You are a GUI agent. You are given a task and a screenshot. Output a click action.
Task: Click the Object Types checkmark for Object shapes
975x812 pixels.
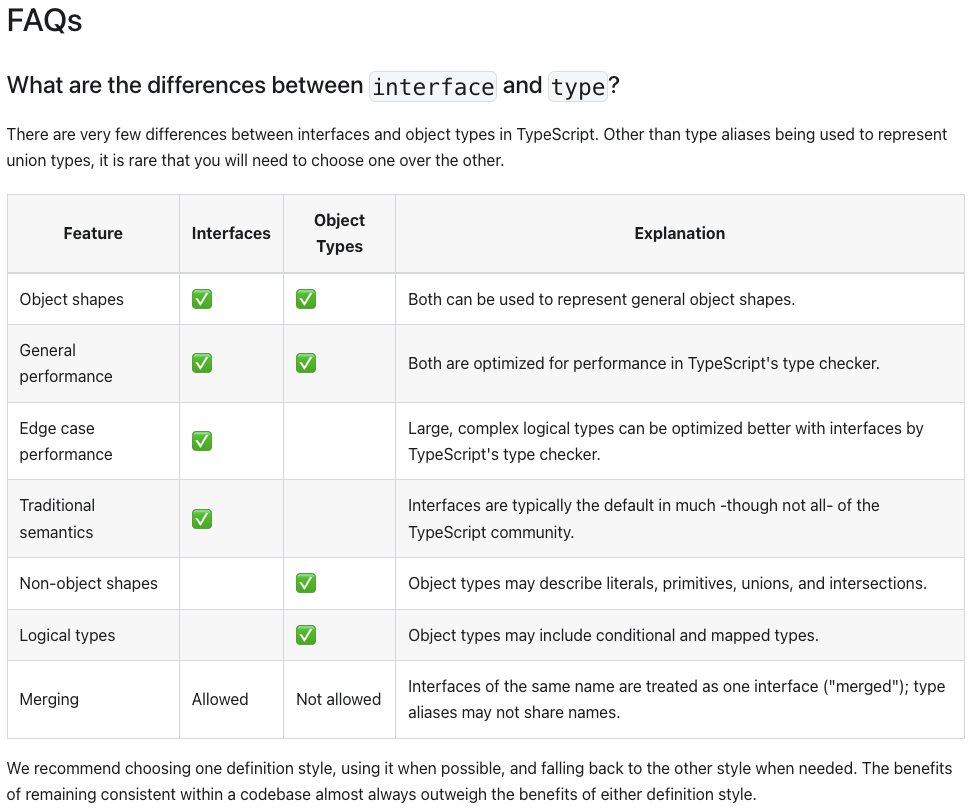(x=306, y=299)
